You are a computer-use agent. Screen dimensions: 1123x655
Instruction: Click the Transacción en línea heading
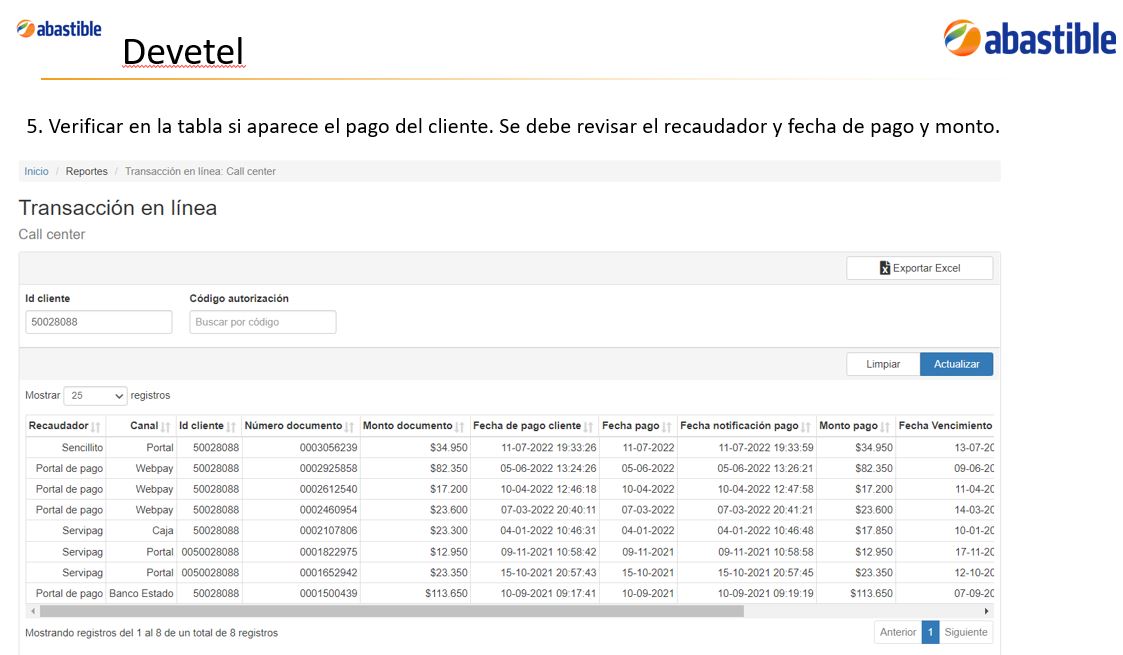(117, 208)
